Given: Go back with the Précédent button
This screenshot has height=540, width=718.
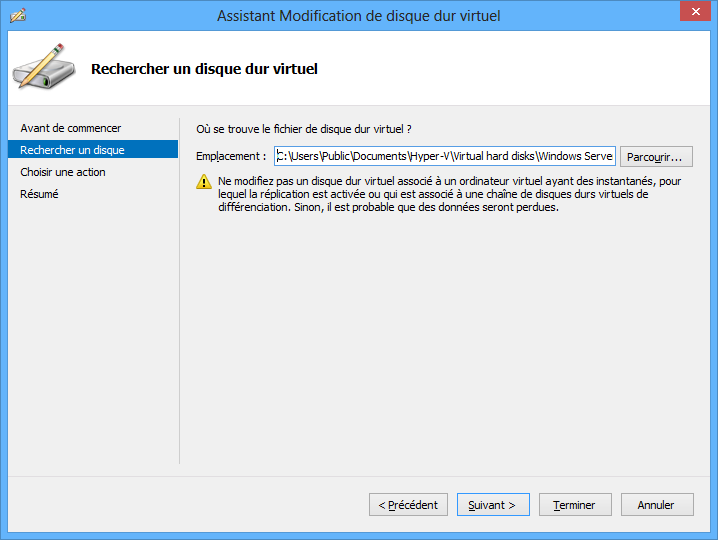Looking at the screenshot, I should pyautogui.click(x=408, y=505).
